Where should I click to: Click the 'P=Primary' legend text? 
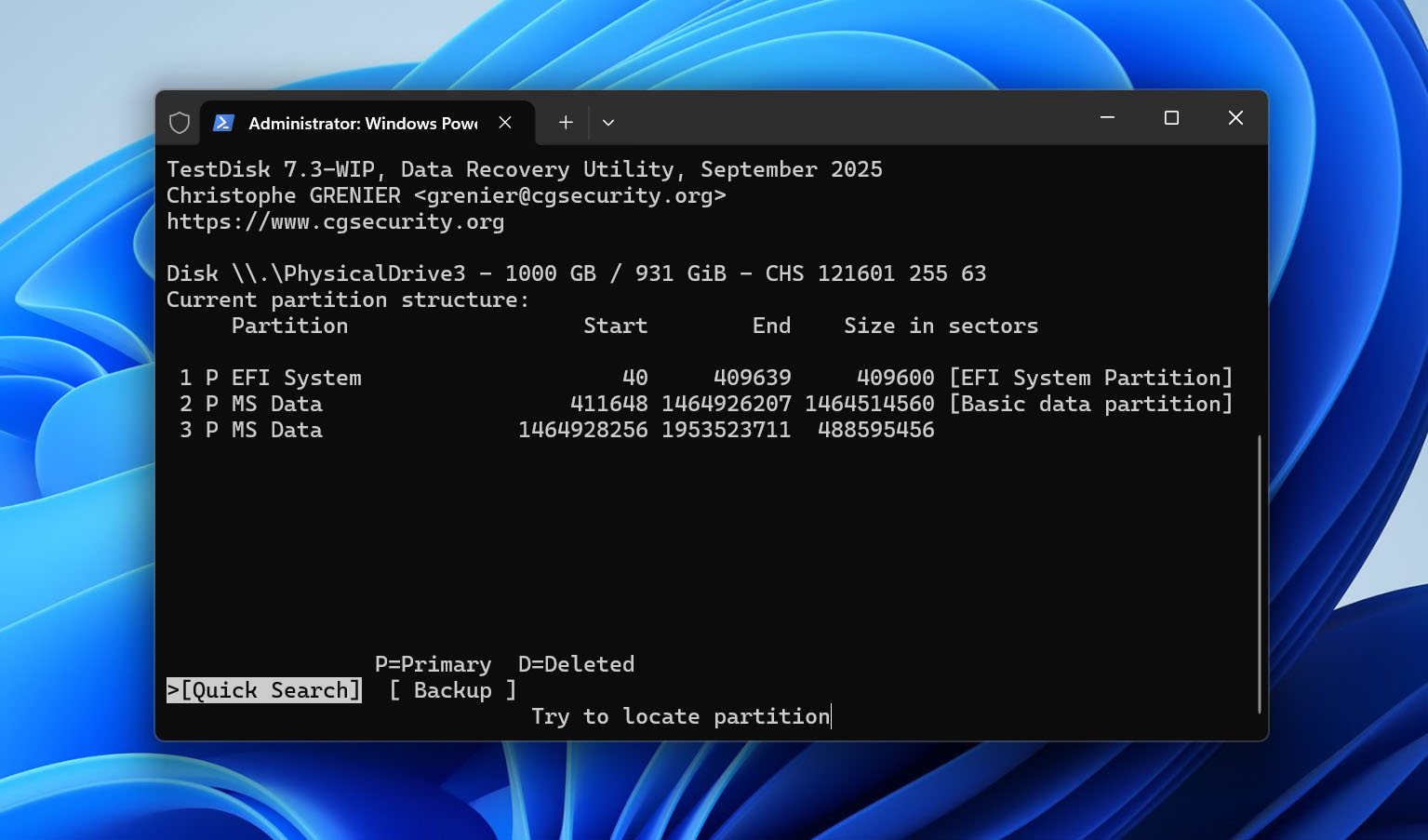coord(434,664)
